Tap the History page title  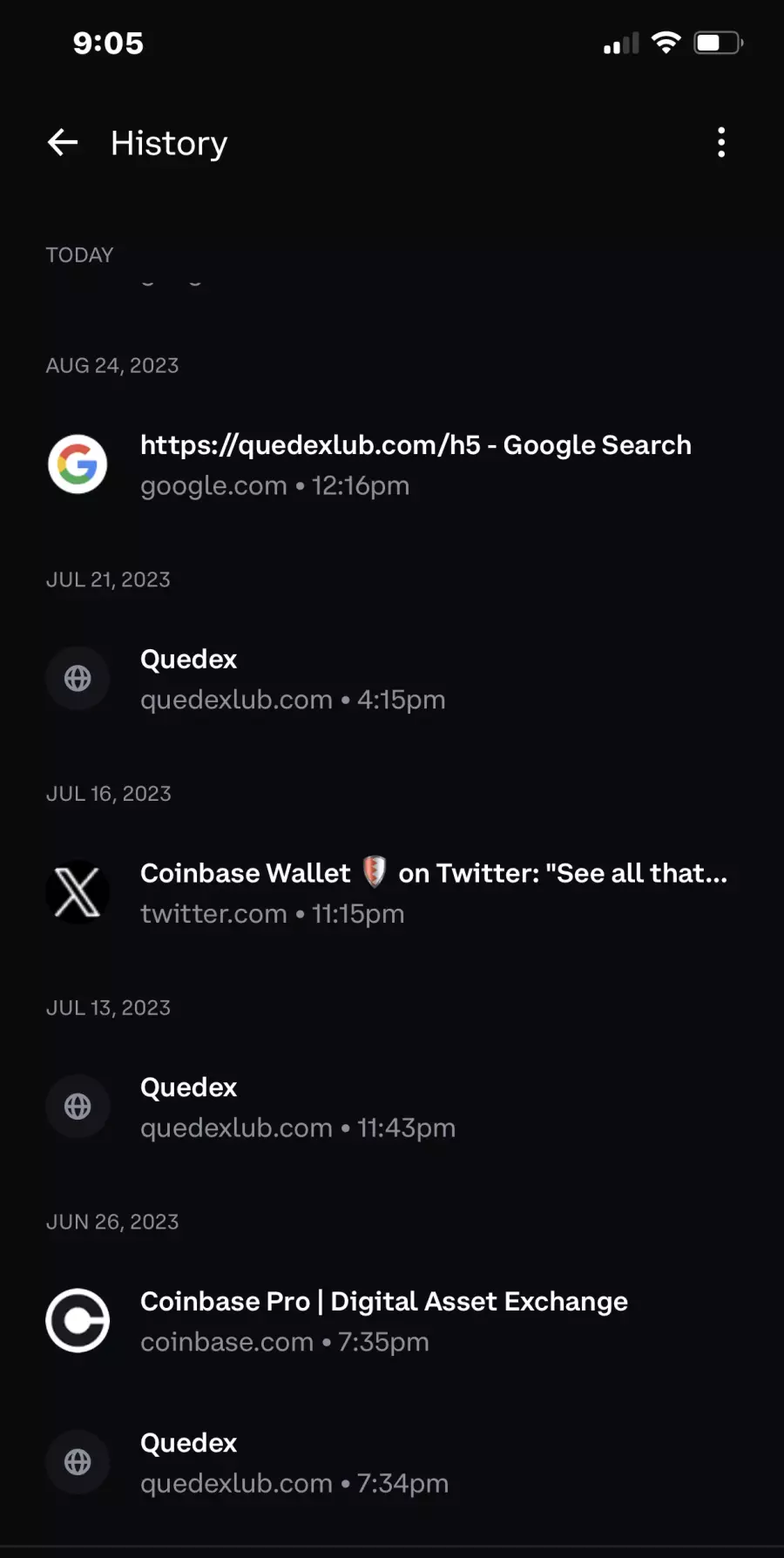pyautogui.click(x=169, y=143)
